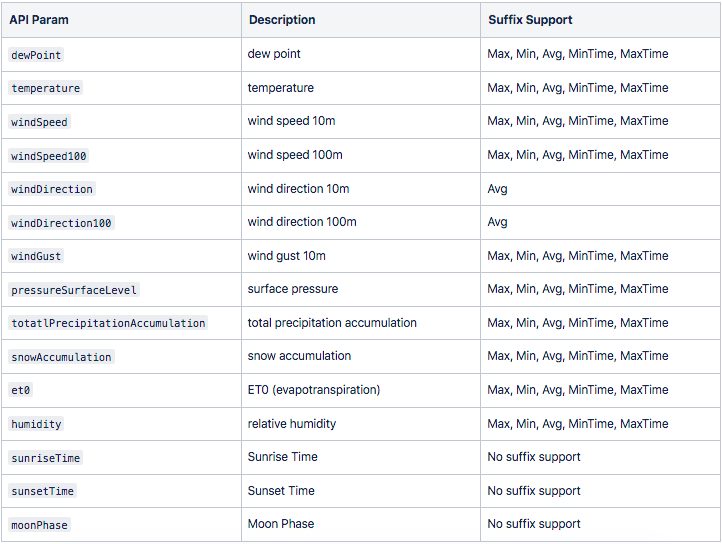Select the windDirection code tag
722x544 pixels.
point(52,189)
